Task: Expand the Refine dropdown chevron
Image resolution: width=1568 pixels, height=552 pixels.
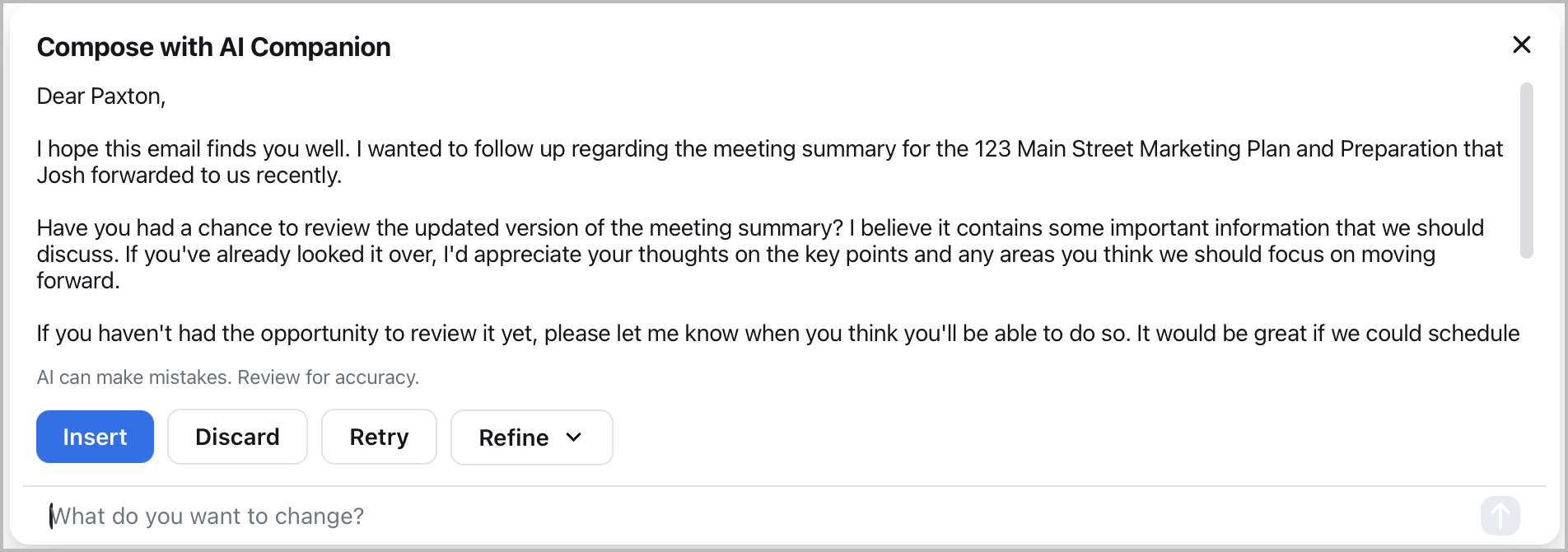Action: (574, 437)
